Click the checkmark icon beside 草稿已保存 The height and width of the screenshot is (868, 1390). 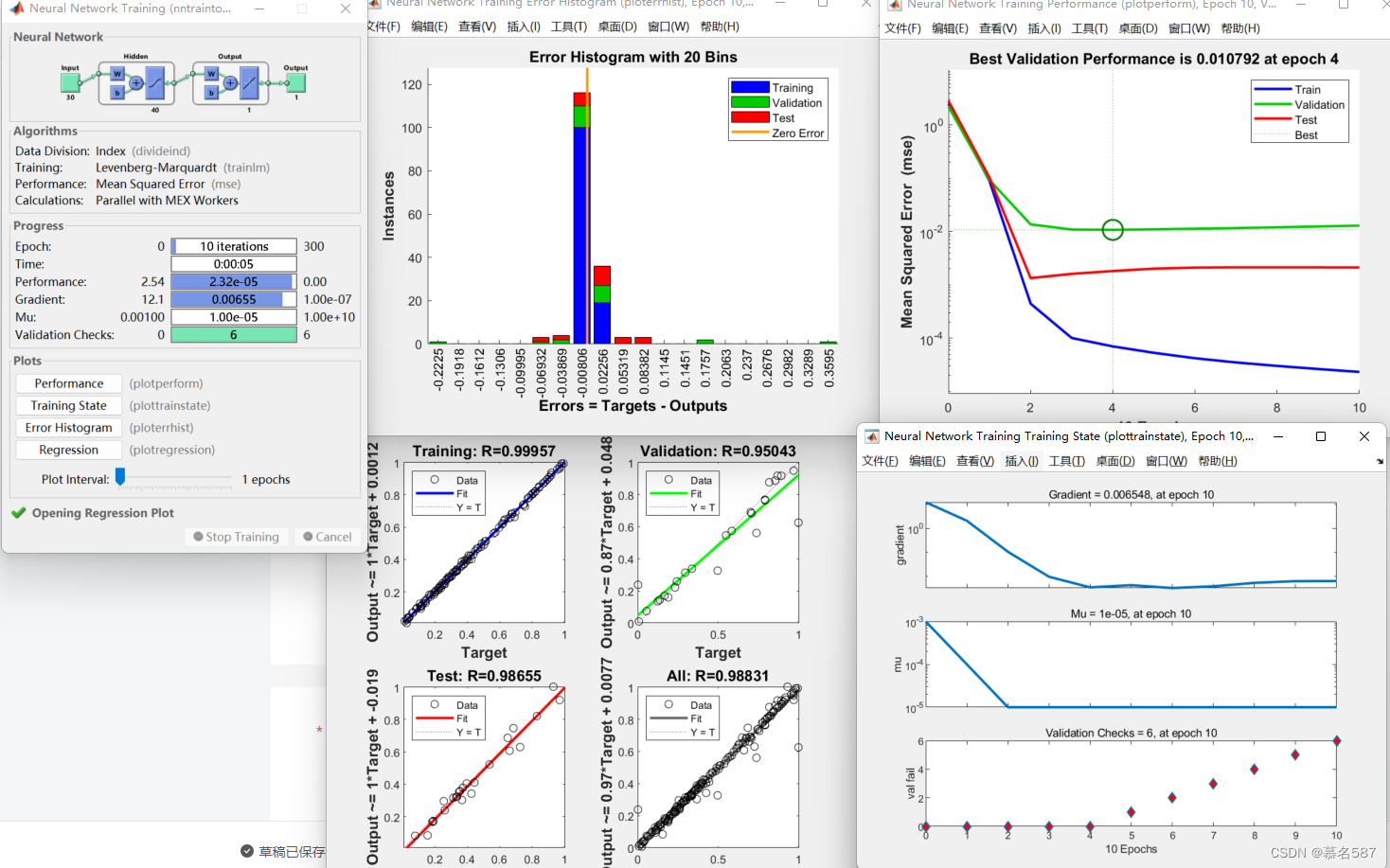click(247, 851)
